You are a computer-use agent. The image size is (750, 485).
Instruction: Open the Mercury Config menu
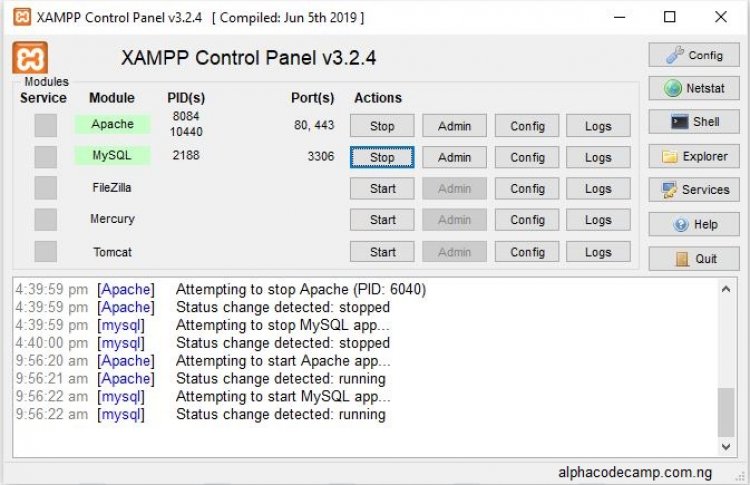(x=527, y=220)
